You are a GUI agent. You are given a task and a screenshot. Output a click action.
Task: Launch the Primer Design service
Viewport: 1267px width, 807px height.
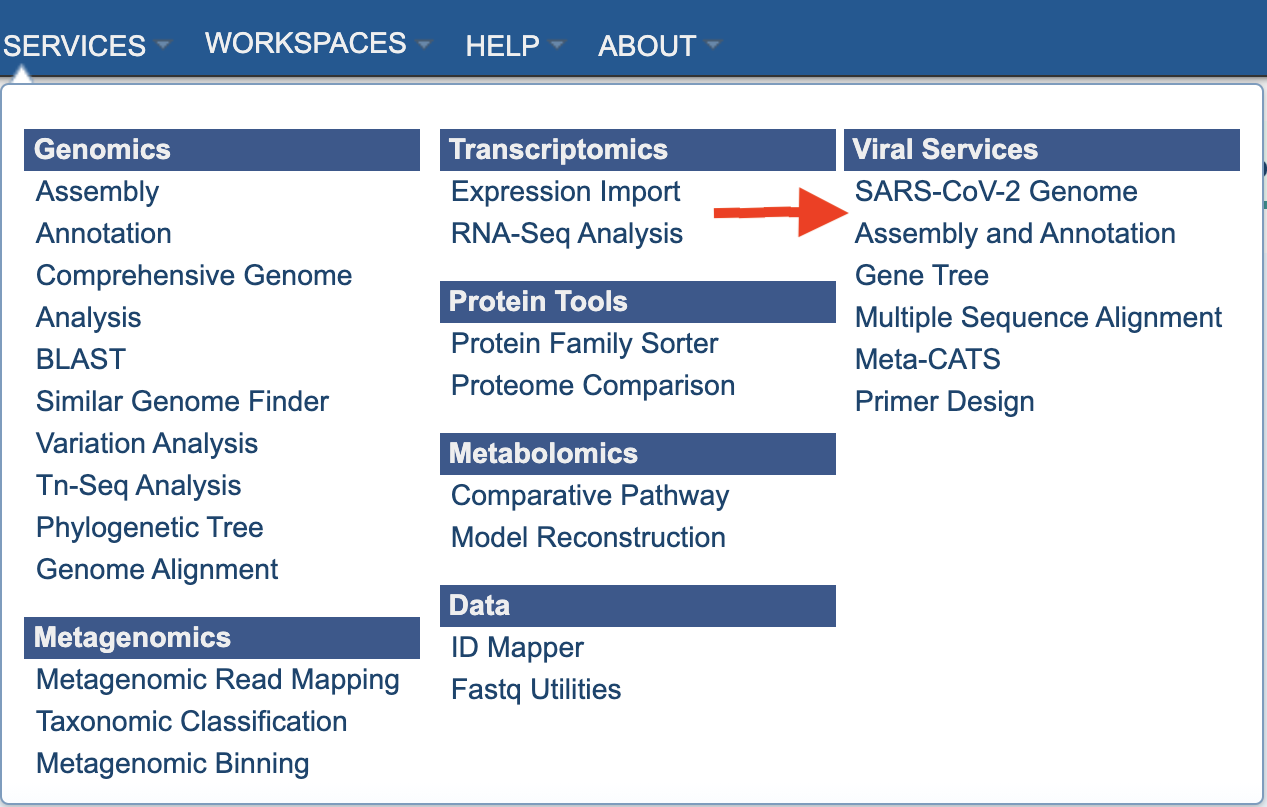[944, 401]
